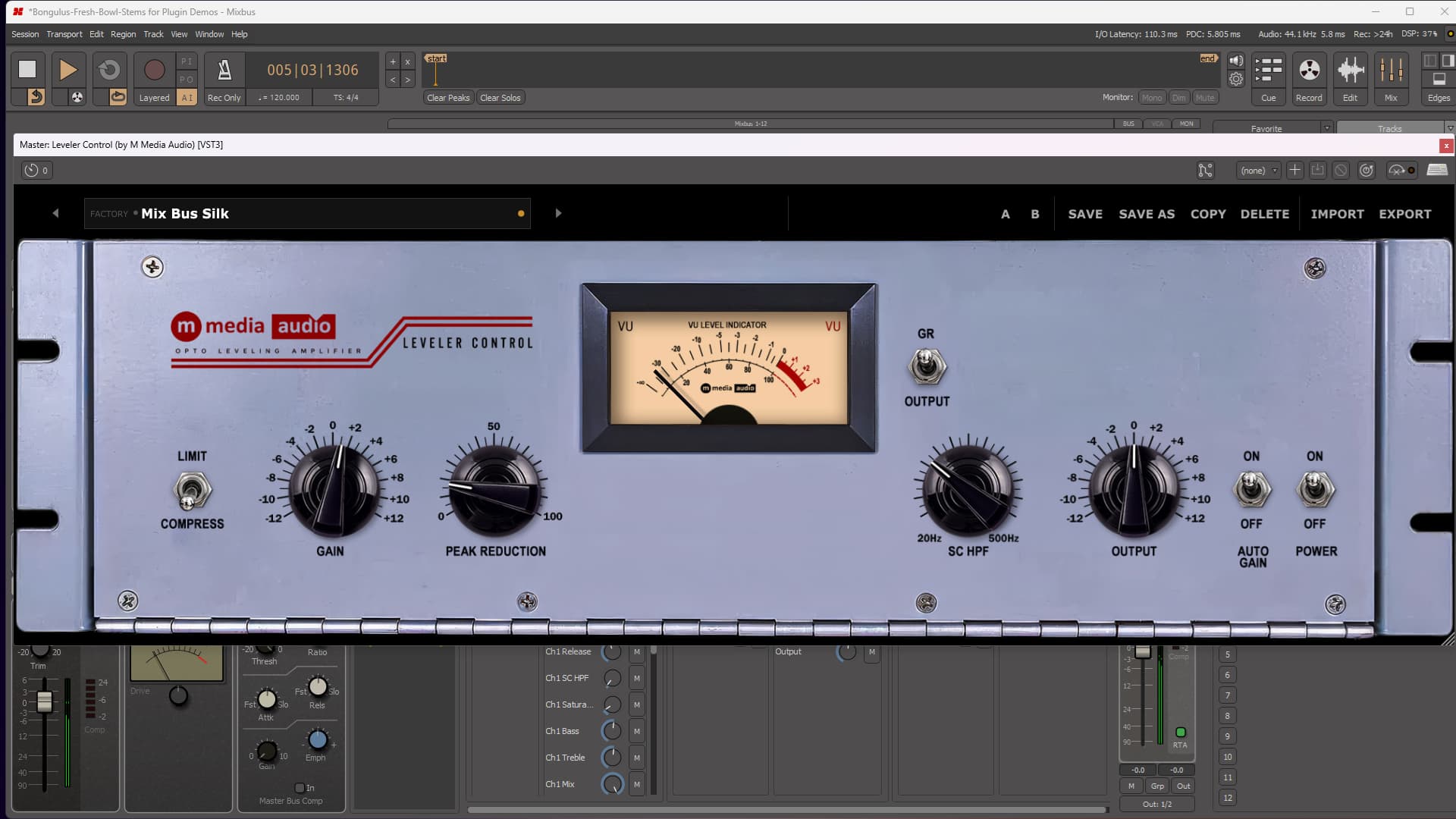Toggle the POWER switch off
The image size is (1456, 819).
pyautogui.click(x=1315, y=490)
